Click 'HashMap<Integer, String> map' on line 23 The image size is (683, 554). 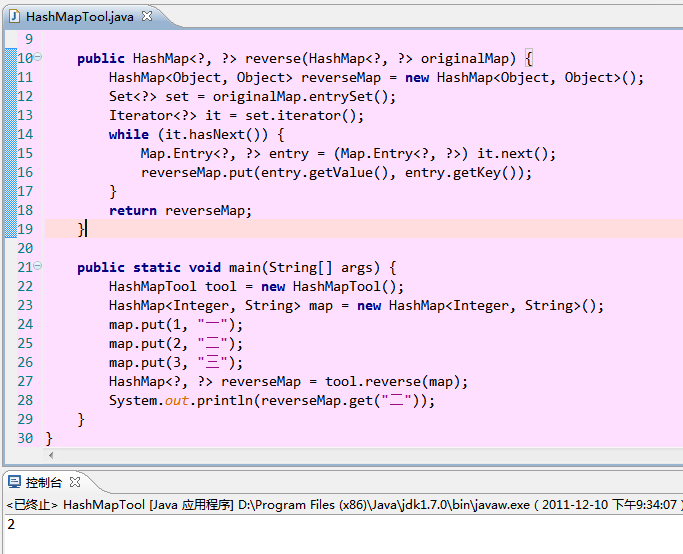pyautogui.click(x=221, y=306)
